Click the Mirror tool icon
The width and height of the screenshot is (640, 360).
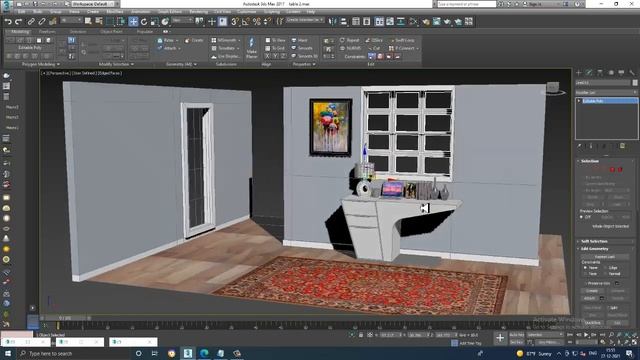coord(333,22)
